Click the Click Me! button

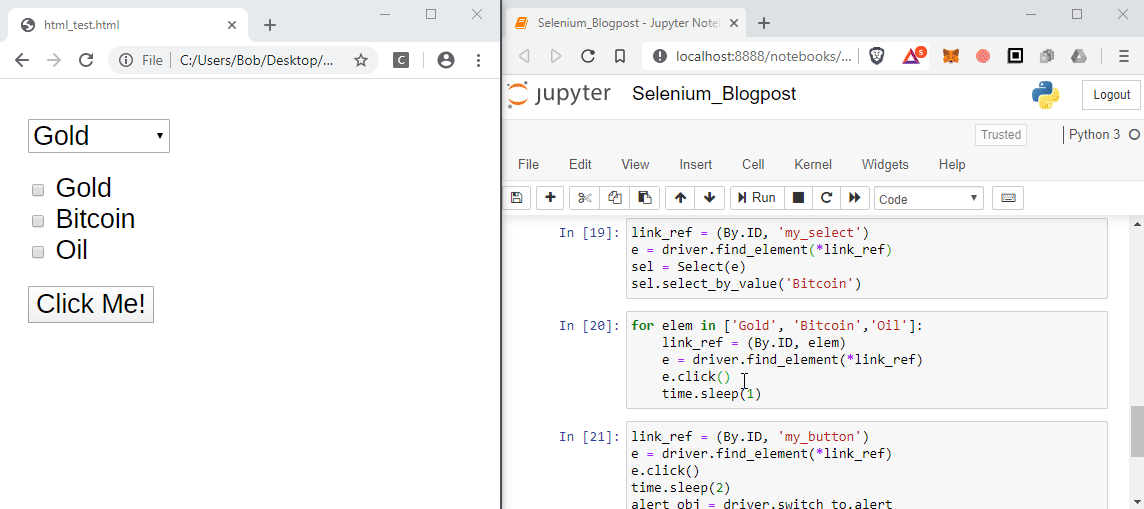tap(90, 304)
